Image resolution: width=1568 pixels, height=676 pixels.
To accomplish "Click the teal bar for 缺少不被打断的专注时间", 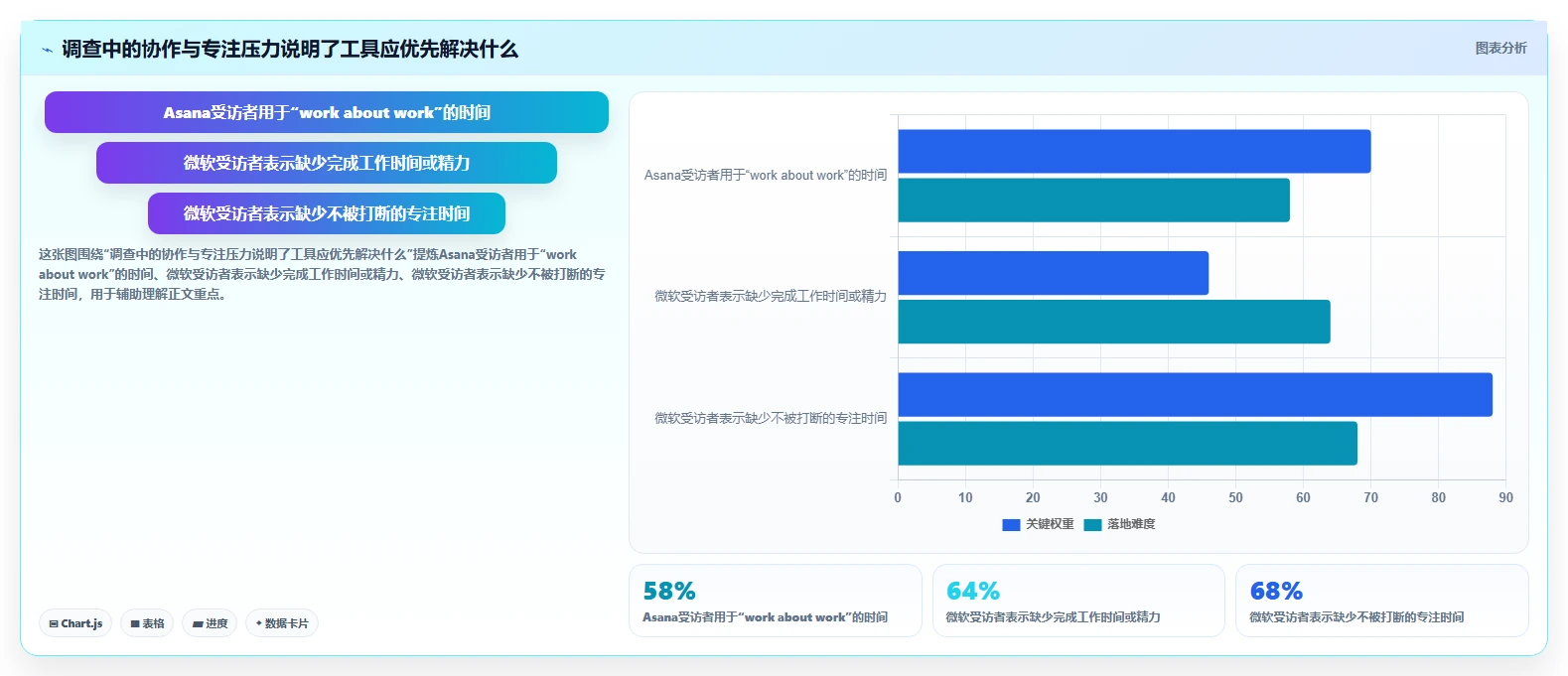I will 1127,443.
